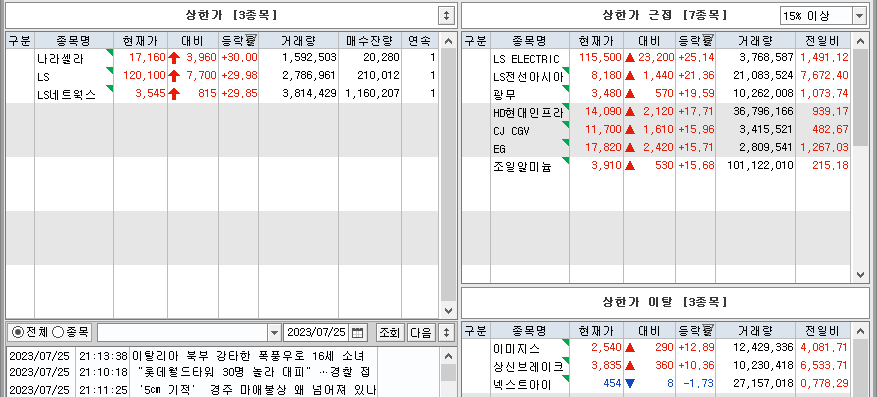877x397 pixels.
Task: Click the 다음 button
Action: coord(421,333)
